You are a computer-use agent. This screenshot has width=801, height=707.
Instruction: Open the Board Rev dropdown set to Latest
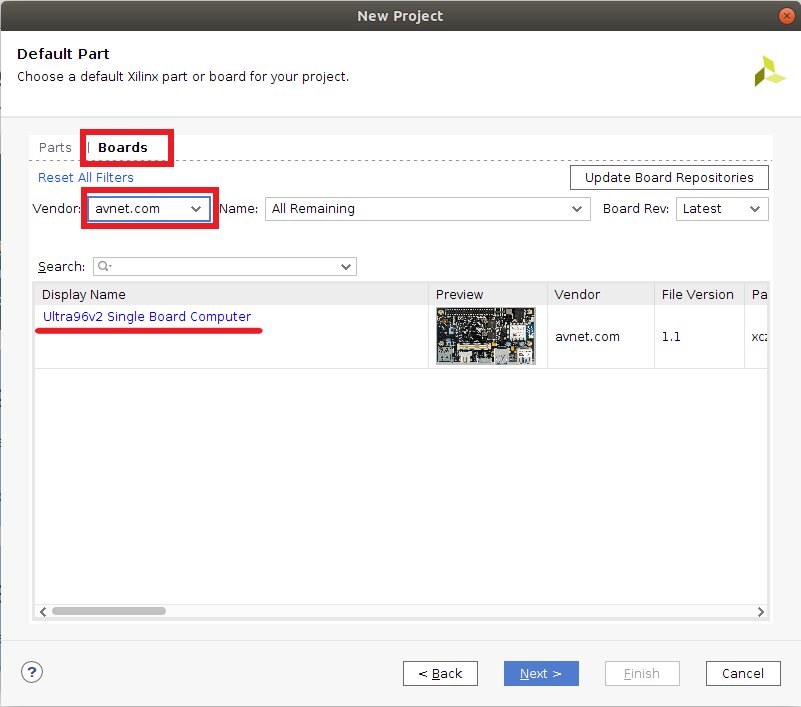(721, 209)
